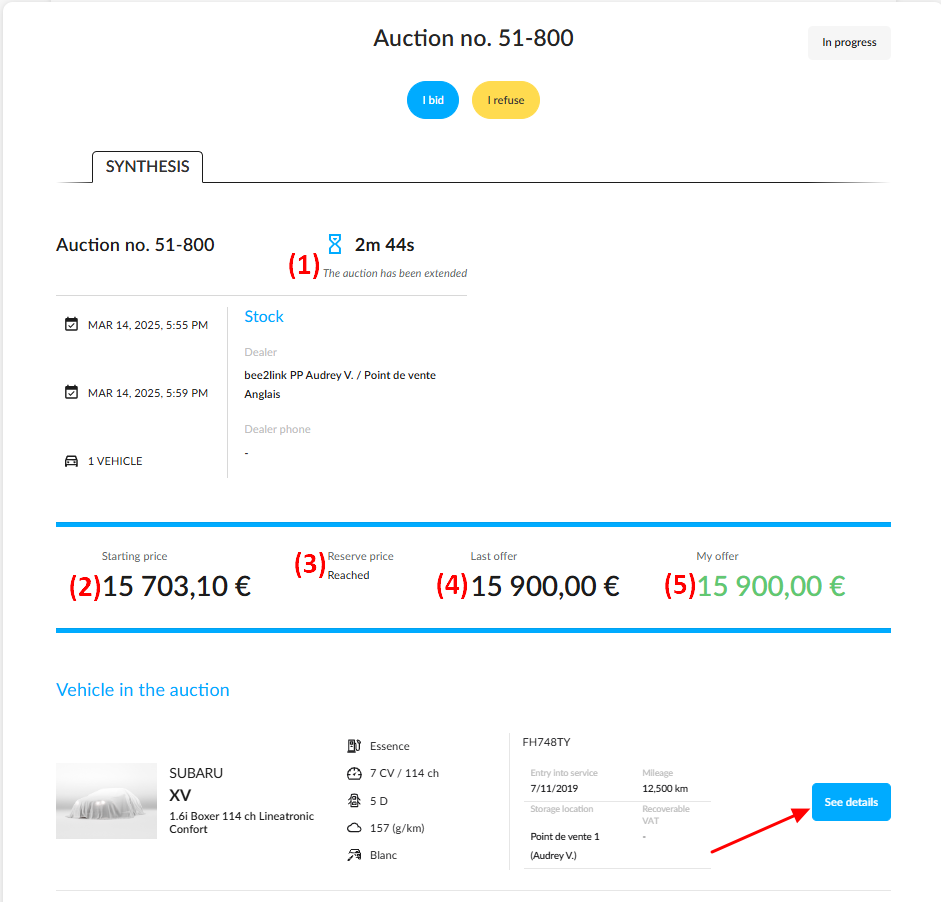The height and width of the screenshot is (902, 941).
Task: Click calendar icon next to 5:55 PM
Action: point(71,324)
